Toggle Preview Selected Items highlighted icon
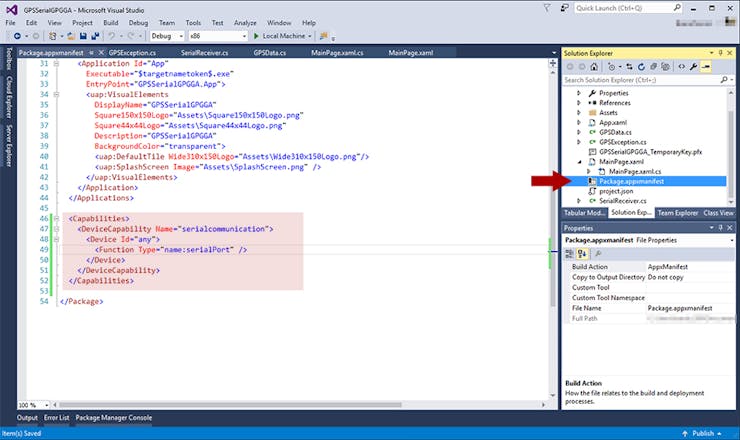 (706, 67)
